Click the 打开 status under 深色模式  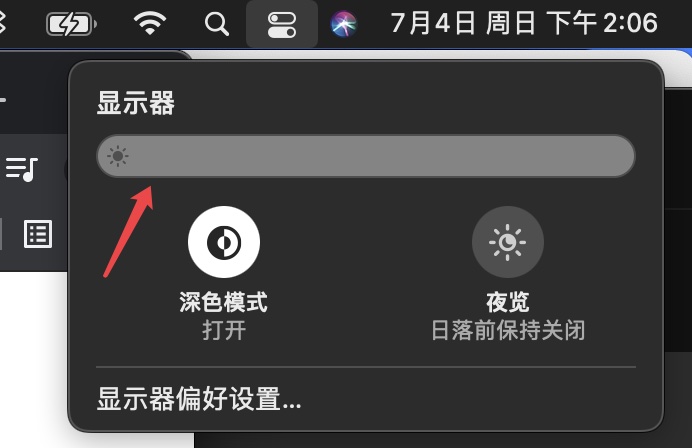tap(224, 330)
